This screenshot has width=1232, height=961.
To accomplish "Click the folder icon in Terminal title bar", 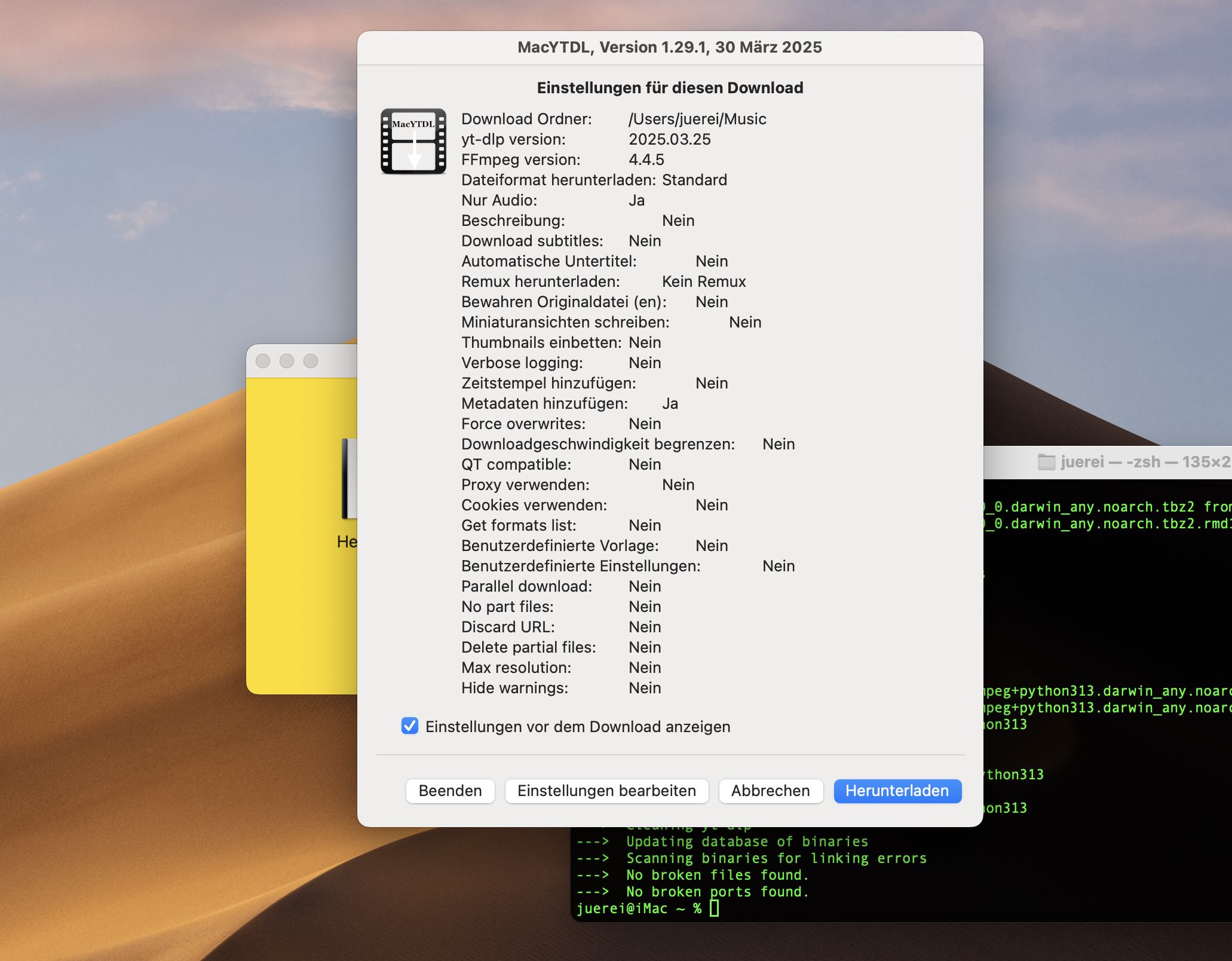I will pyautogui.click(x=1046, y=462).
